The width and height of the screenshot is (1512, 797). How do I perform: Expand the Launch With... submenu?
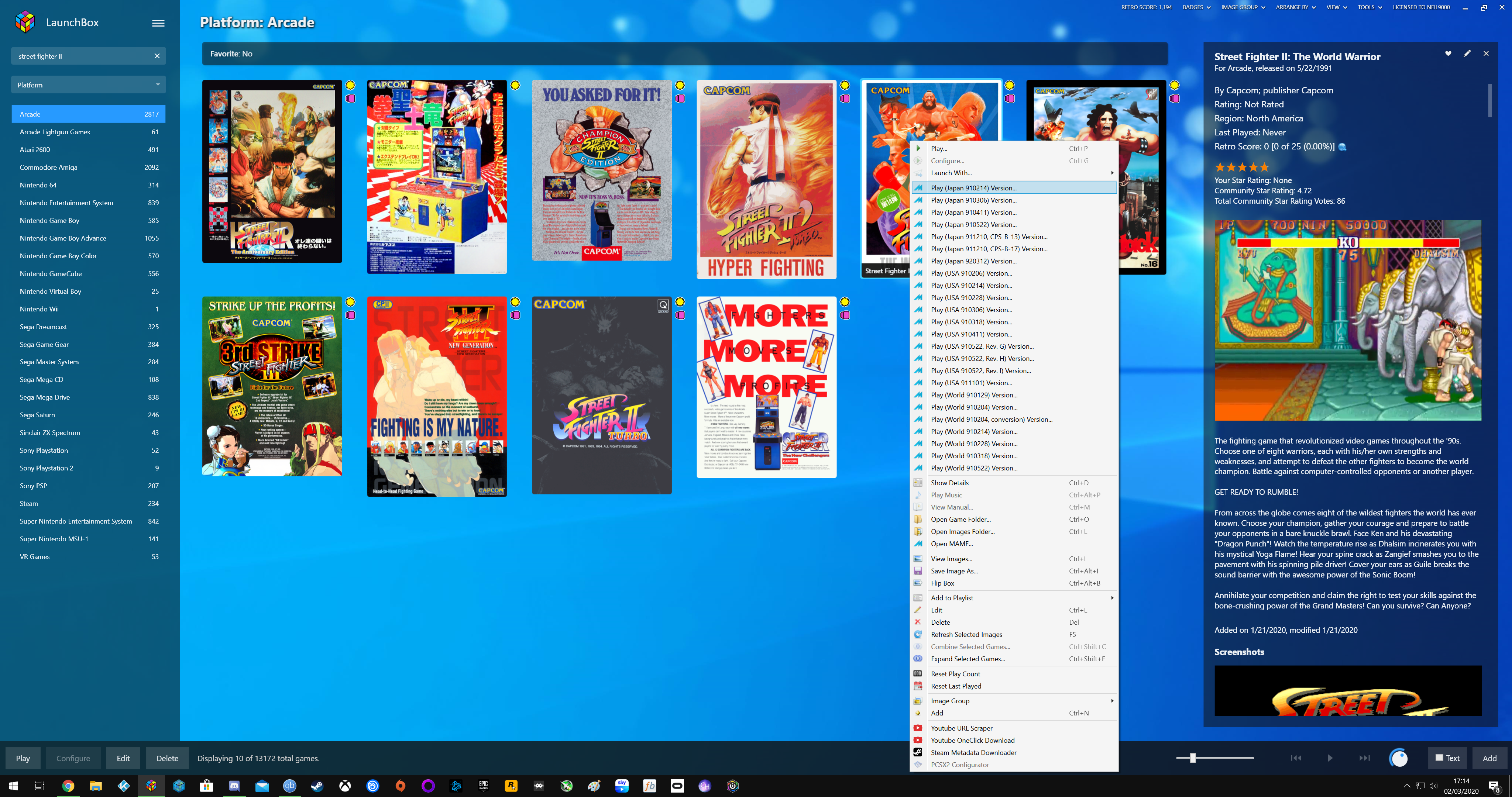point(1014,173)
